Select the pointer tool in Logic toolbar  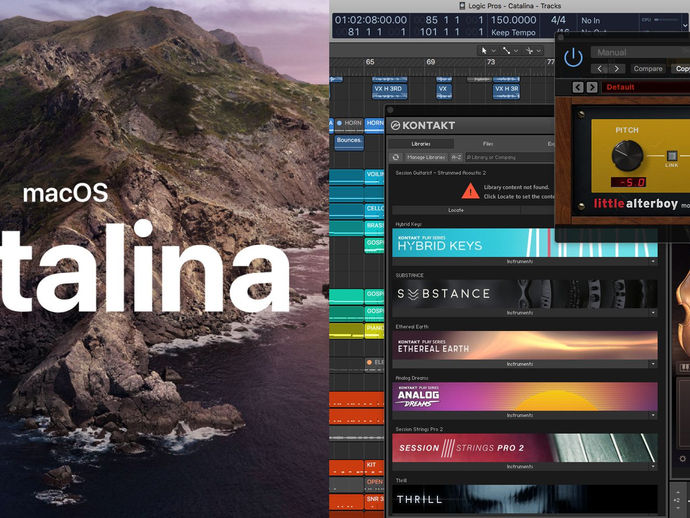coord(484,51)
